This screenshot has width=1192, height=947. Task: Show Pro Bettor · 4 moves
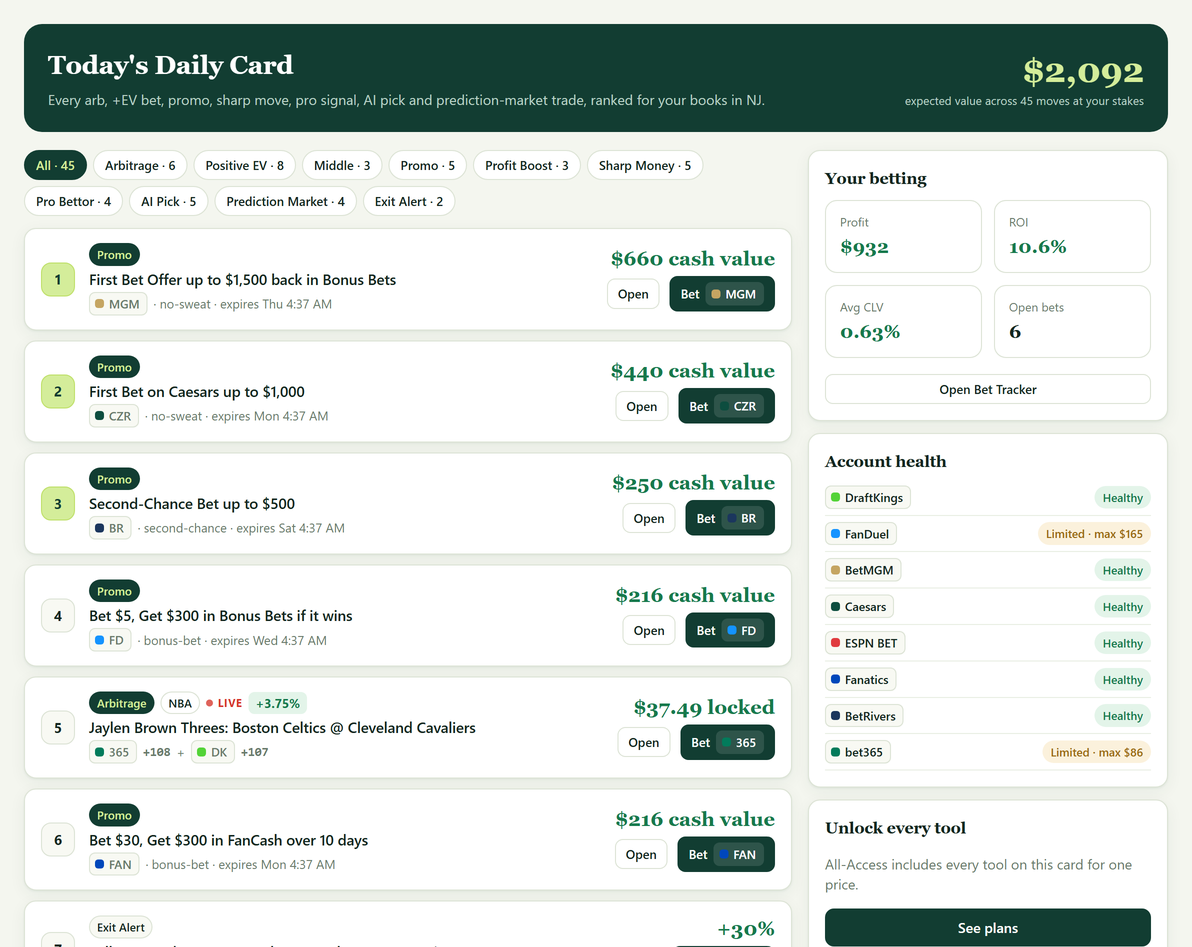tap(73, 201)
